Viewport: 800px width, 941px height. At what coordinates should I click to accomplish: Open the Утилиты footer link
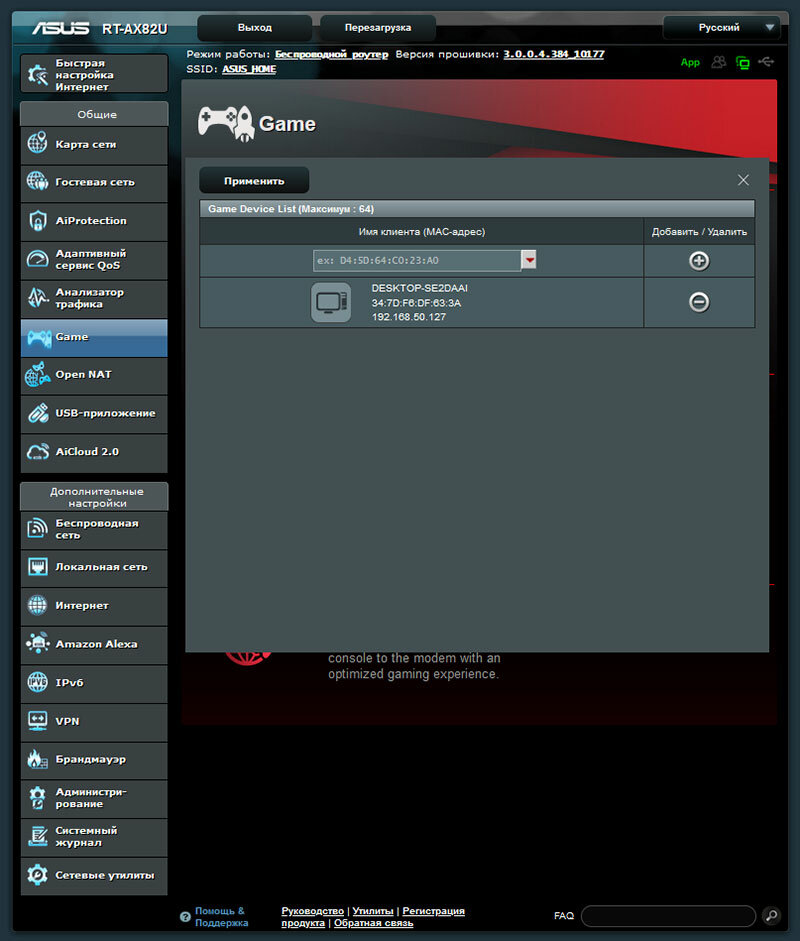click(373, 910)
